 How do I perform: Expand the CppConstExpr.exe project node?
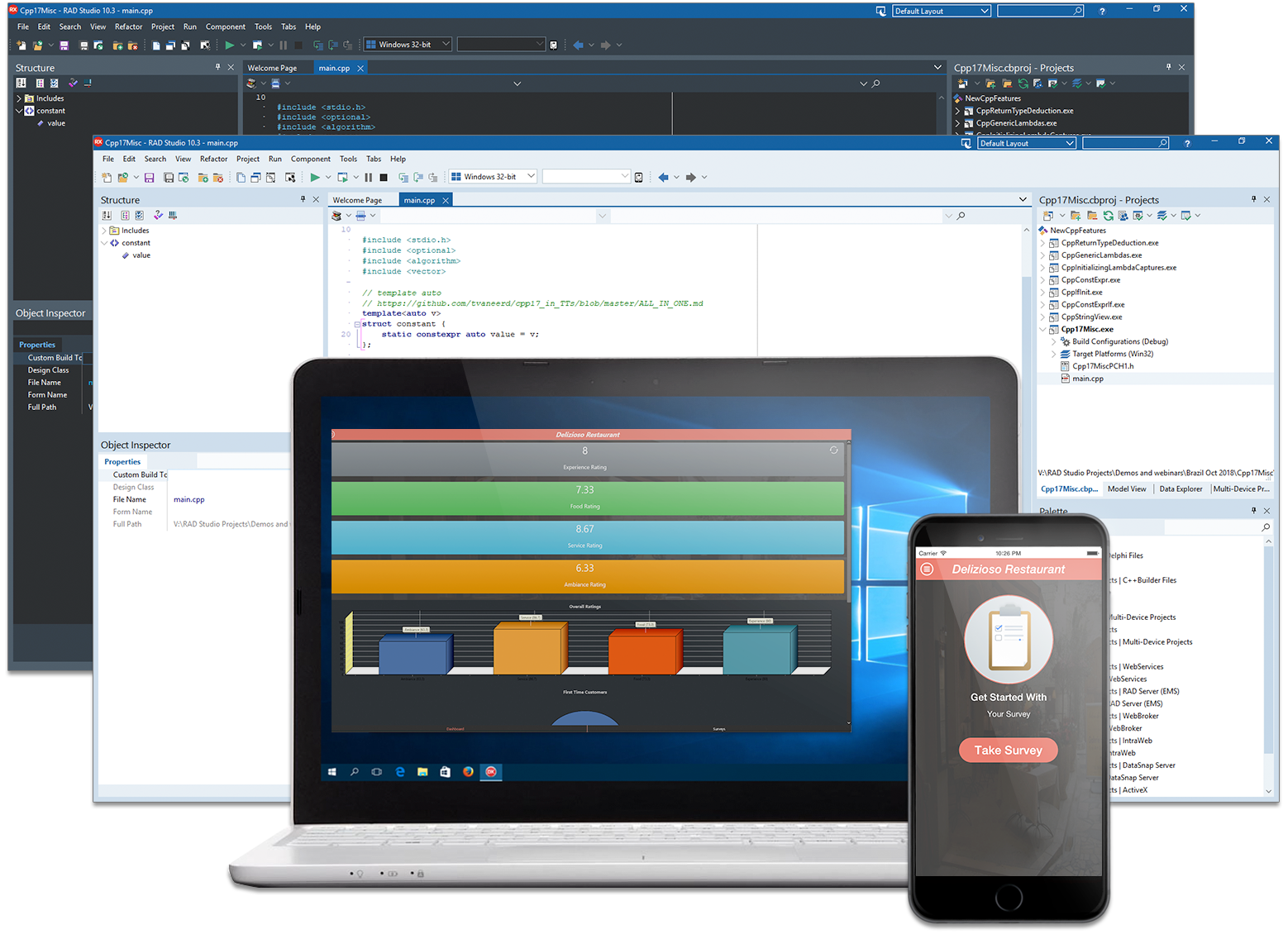(1042, 280)
